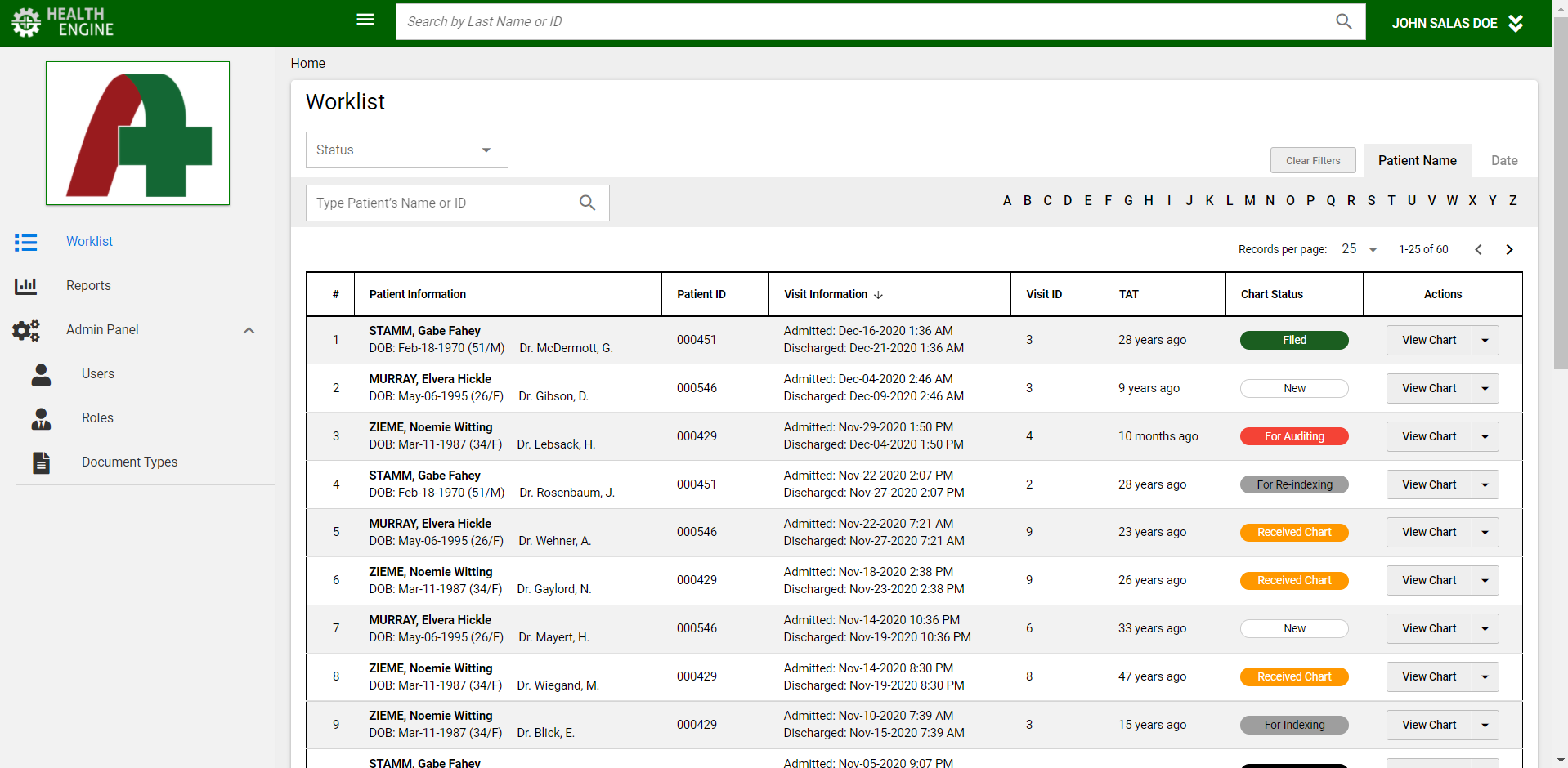Image resolution: width=1568 pixels, height=768 pixels.
Task: Open the John Salas Doe user menu
Action: 1458,23
